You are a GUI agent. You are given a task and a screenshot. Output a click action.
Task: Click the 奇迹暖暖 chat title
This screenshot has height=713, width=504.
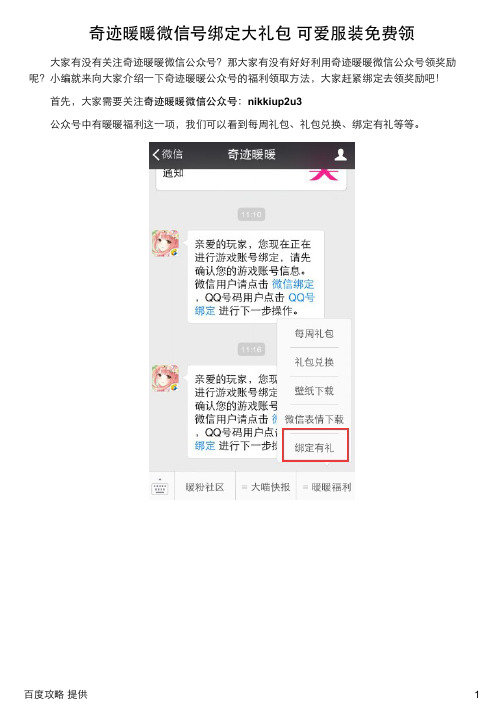pyautogui.click(x=252, y=155)
